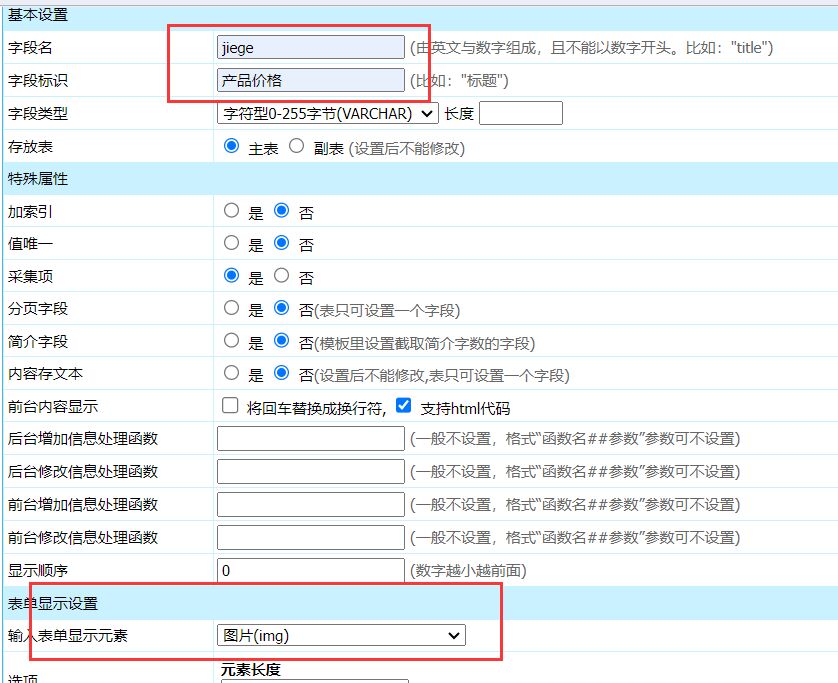Click the 字段标识 input containing 产品价格
The height and width of the screenshot is (683, 838).
click(310, 80)
